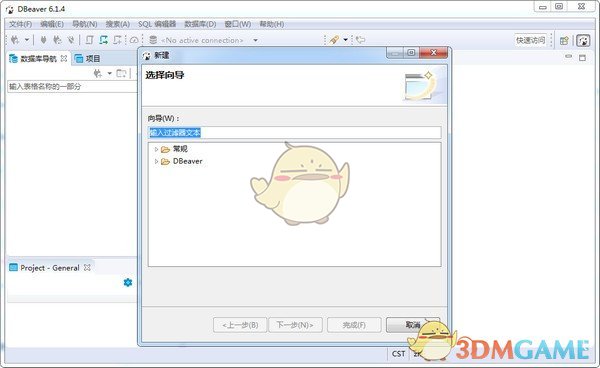Click the 取消 cancel button
Image resolution: width=600 pixels, height=368 pixels.
coord(413,325)
